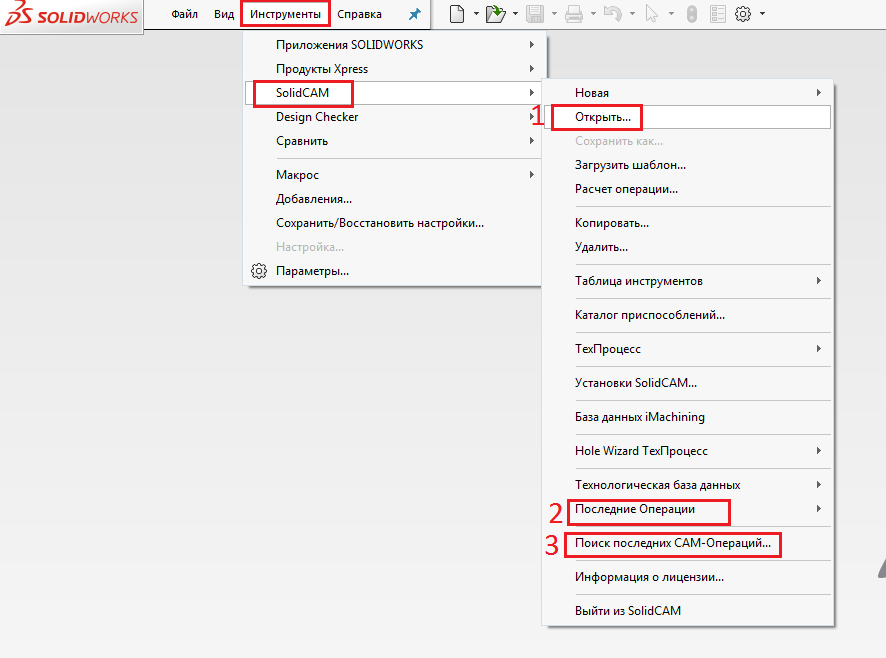Screen dimensions: 886x658
Task: Expand the Новая submenu in SolidCAM
Action: pos(688,93)
